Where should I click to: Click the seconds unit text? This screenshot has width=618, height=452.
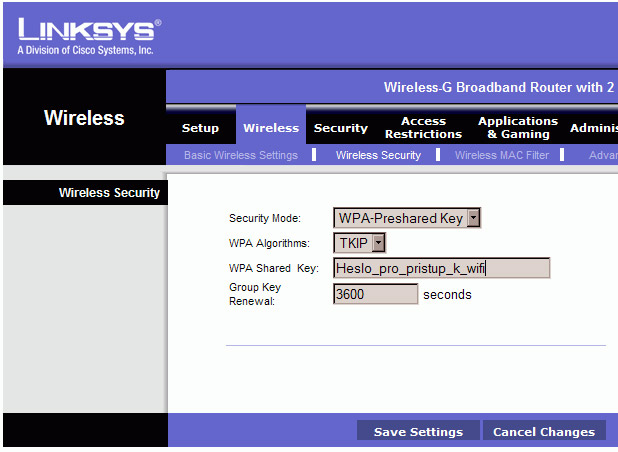447,294
